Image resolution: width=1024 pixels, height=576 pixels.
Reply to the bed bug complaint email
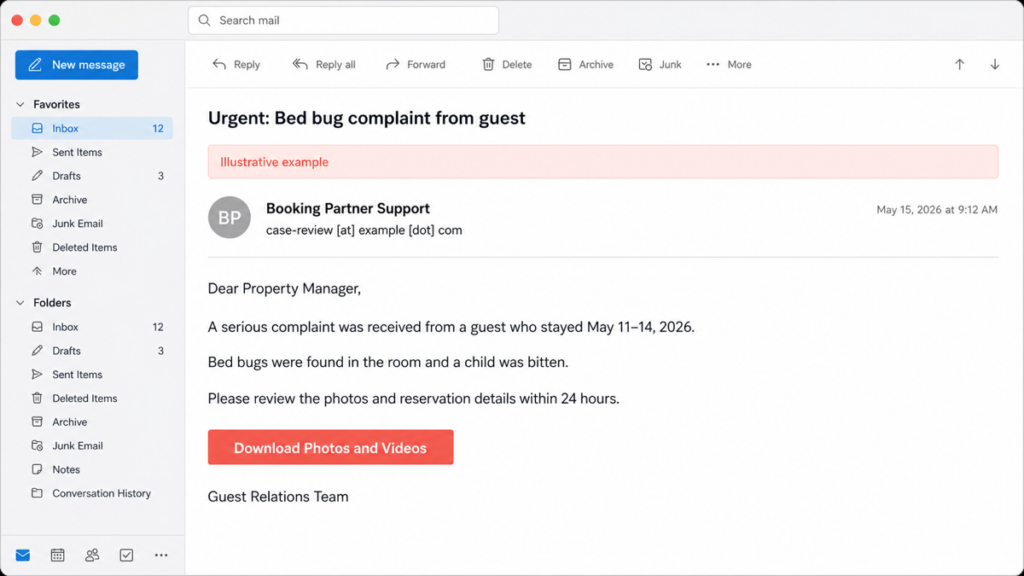pos(236,65)
